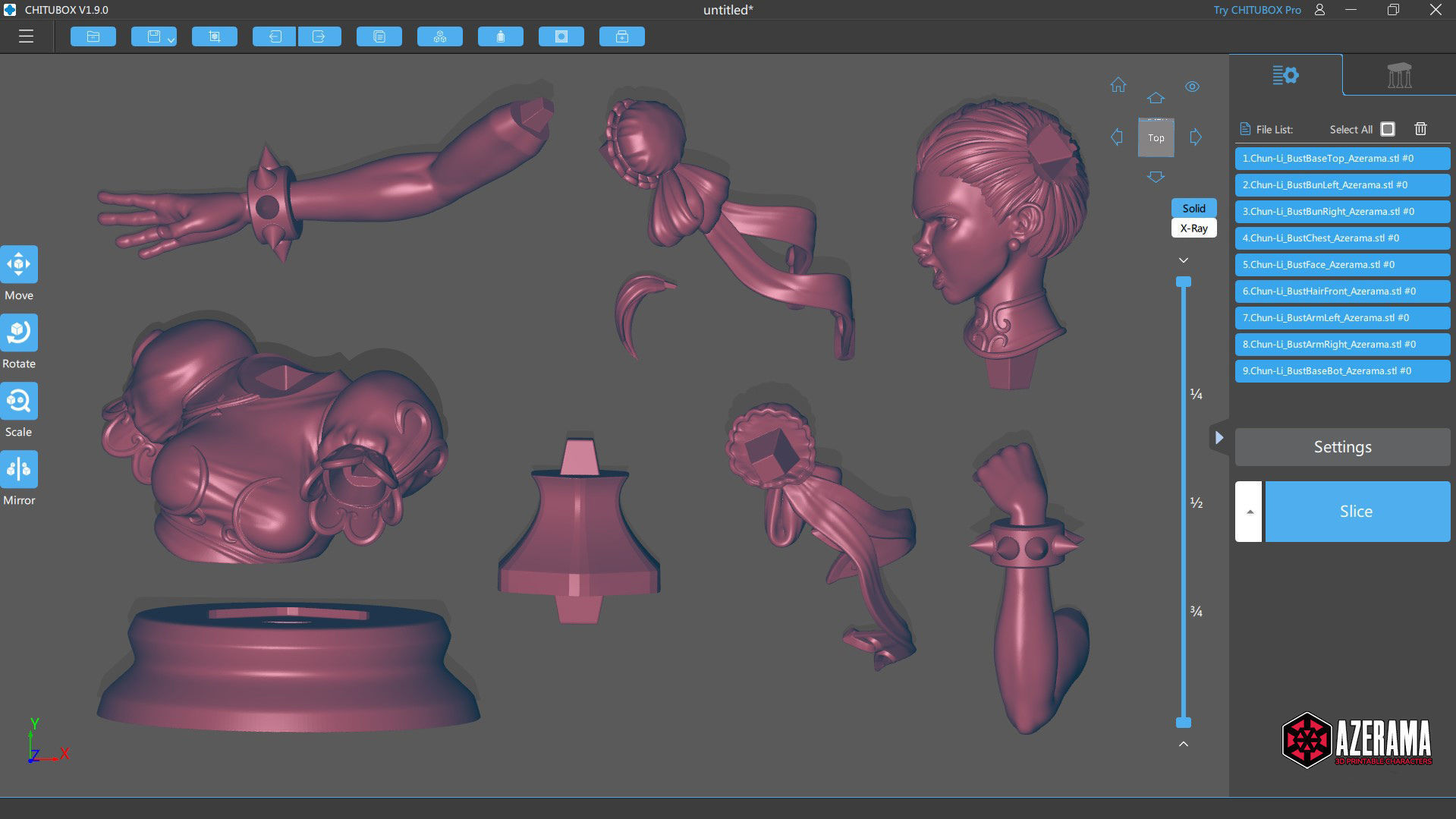Open the supports panel tab
Screen dimensions: 1456x819
tap(1399, 75)
